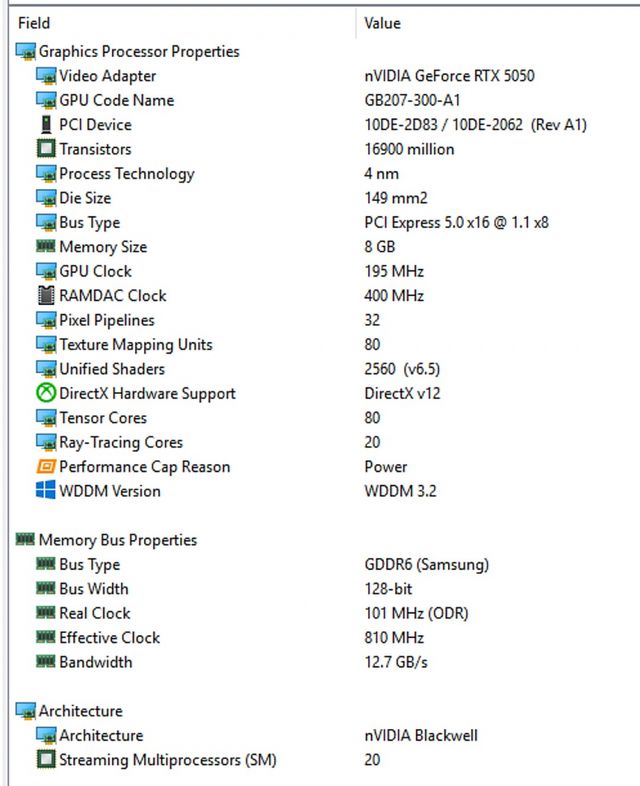Click the Graphics Processor Properties group icon
640x786 pixels.
pyautogui.click(x=25, y=52)
